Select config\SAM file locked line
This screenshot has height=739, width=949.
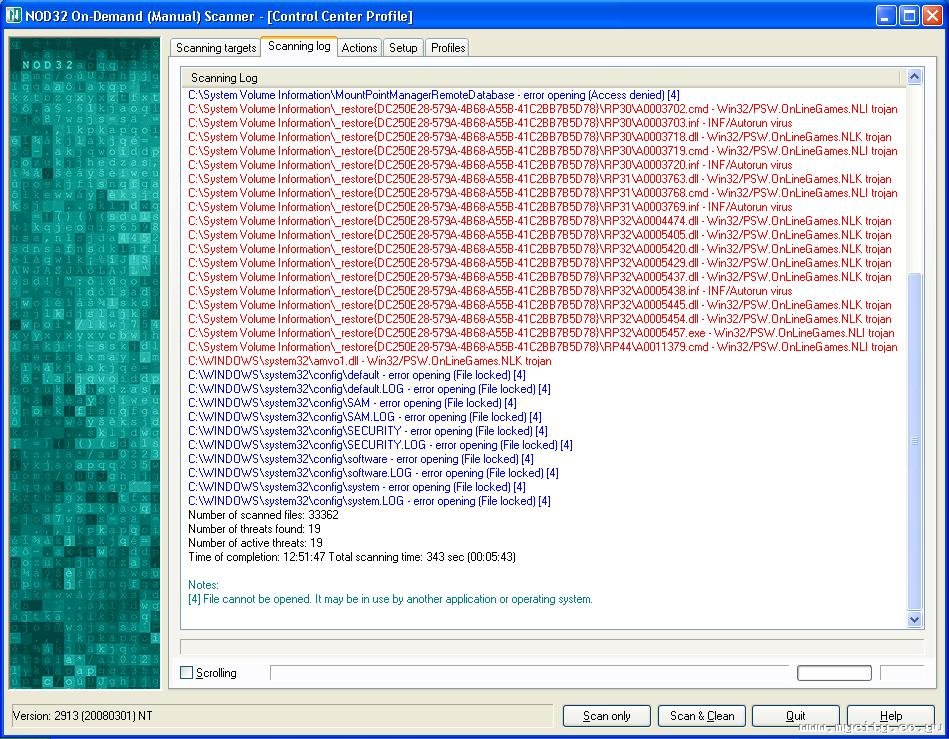click(352, 403)
